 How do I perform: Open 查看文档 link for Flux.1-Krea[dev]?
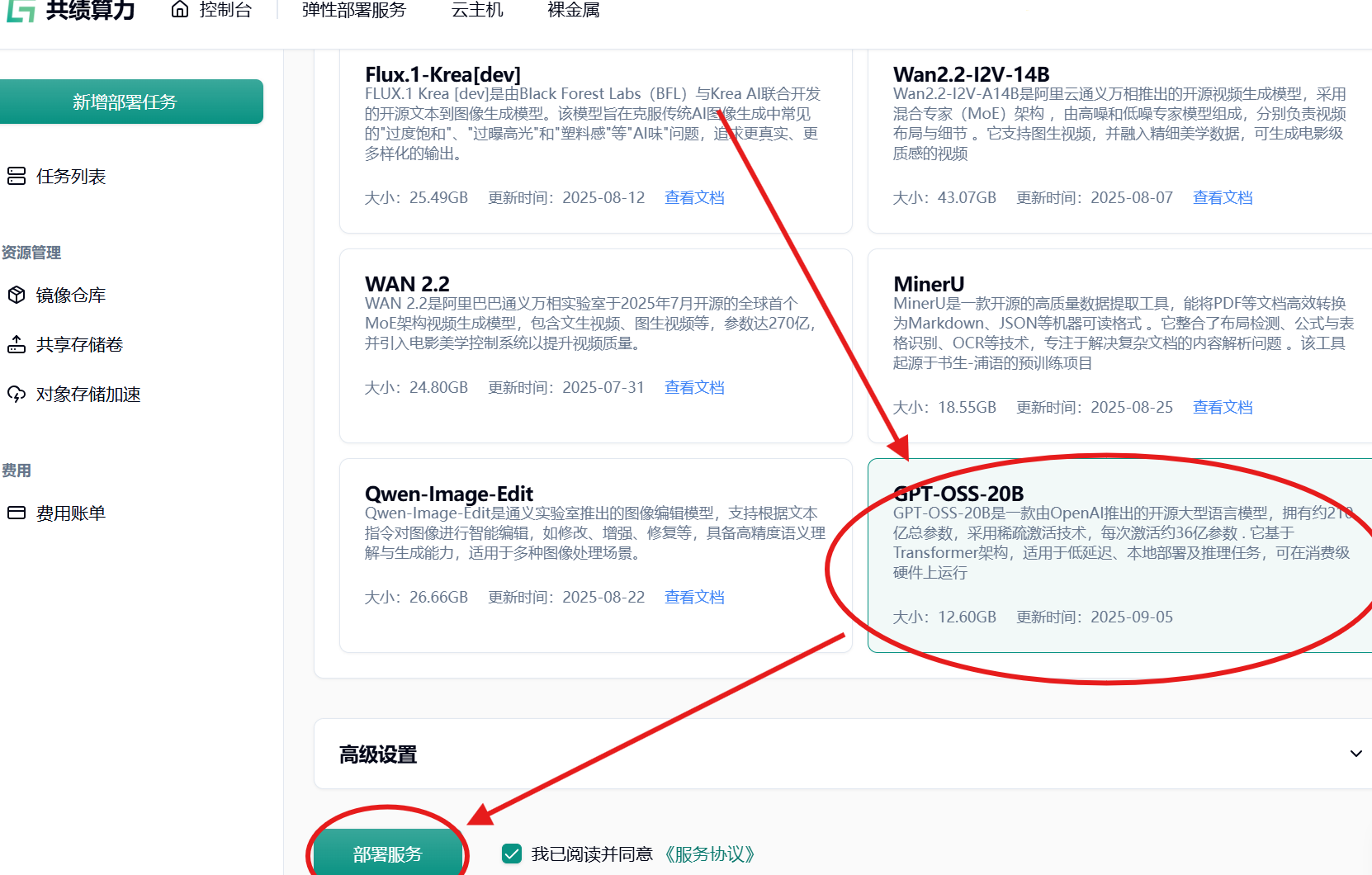(694, 197)
